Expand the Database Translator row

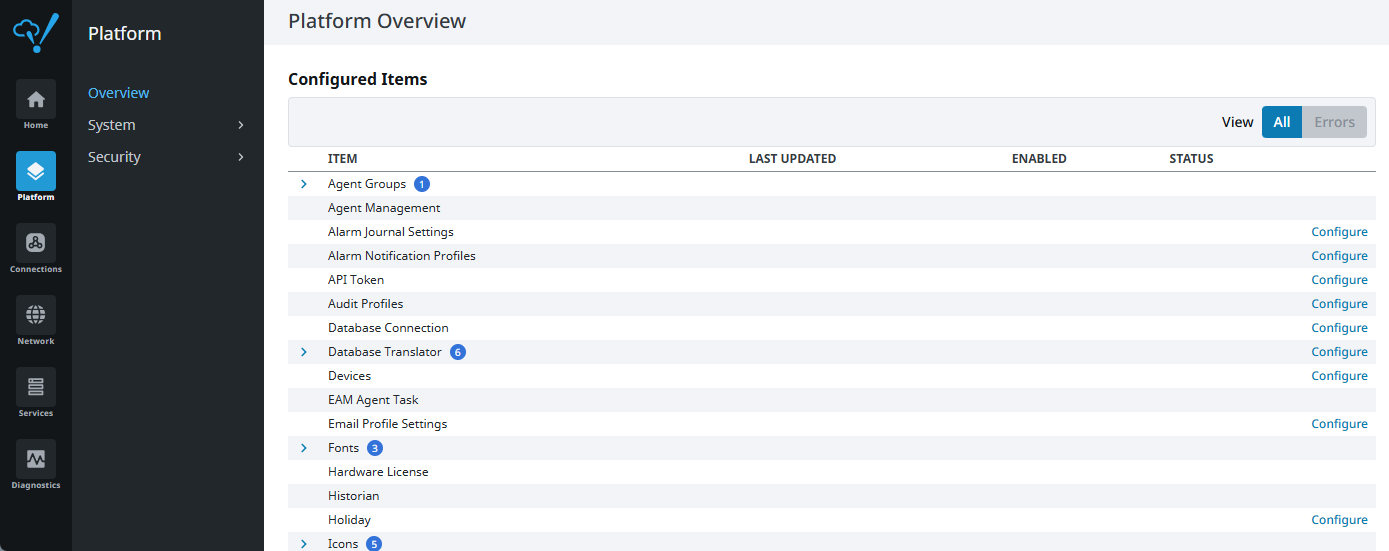(x=304, y=352)
